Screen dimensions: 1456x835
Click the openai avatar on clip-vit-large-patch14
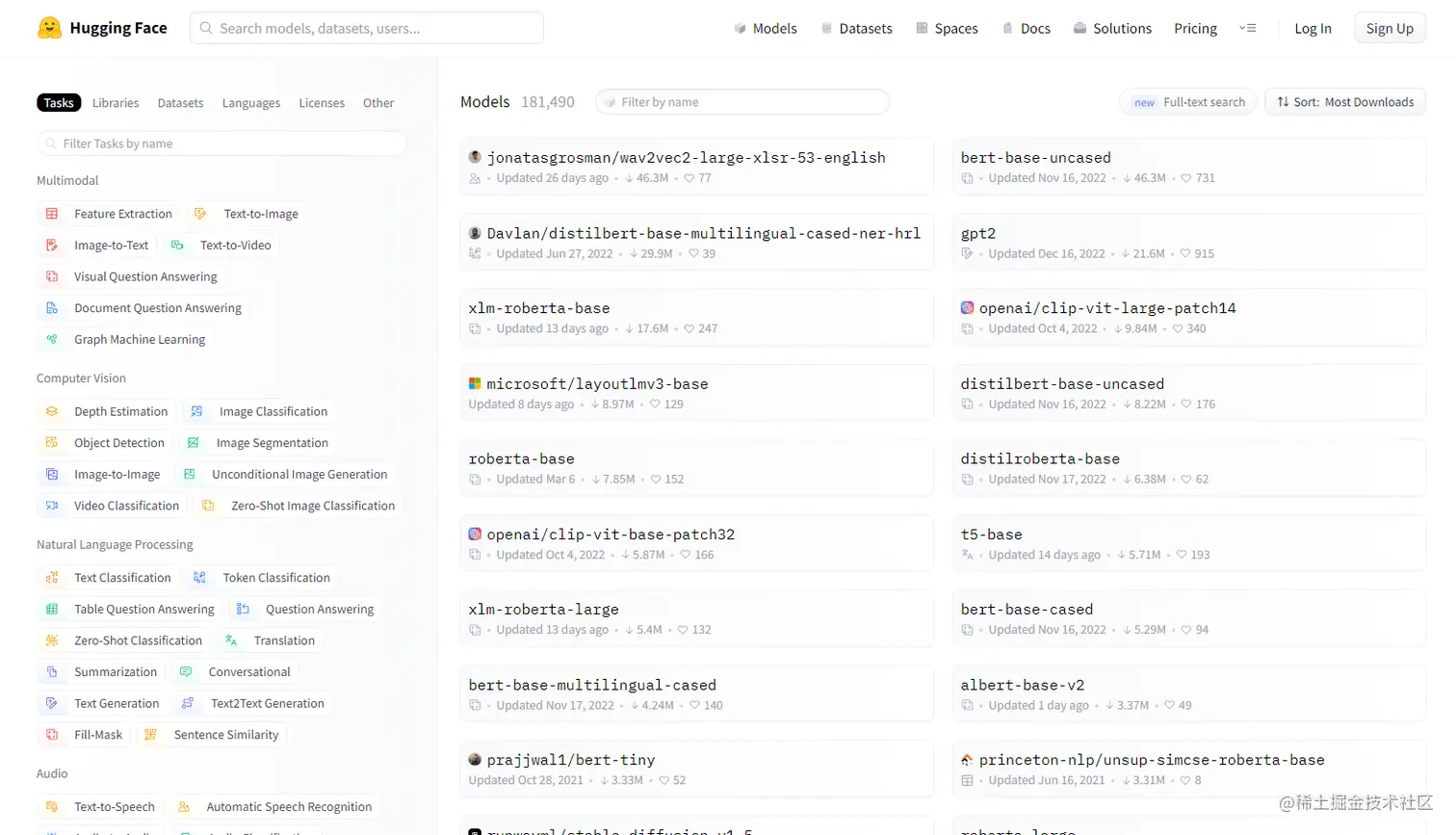(967, 308)
